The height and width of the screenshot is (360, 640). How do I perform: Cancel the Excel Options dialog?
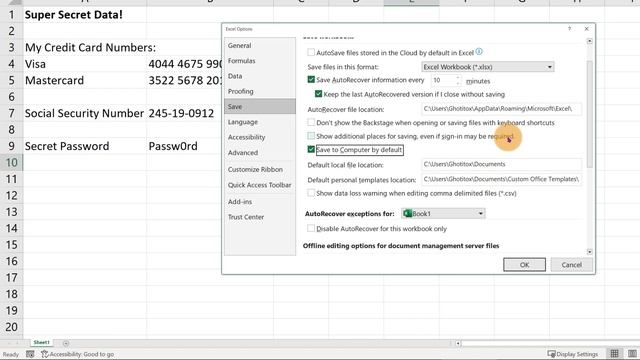571,264
